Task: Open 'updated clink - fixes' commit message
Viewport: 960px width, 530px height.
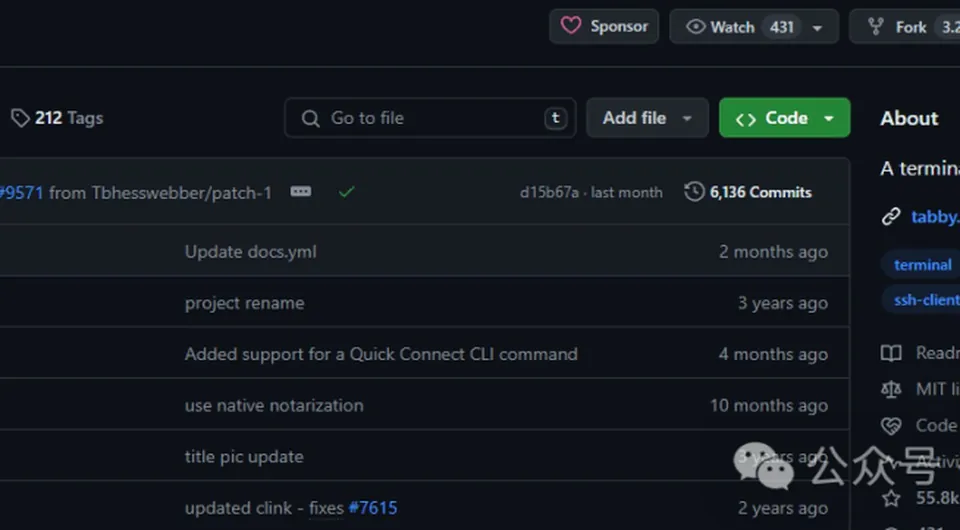Action: [264, 508]
